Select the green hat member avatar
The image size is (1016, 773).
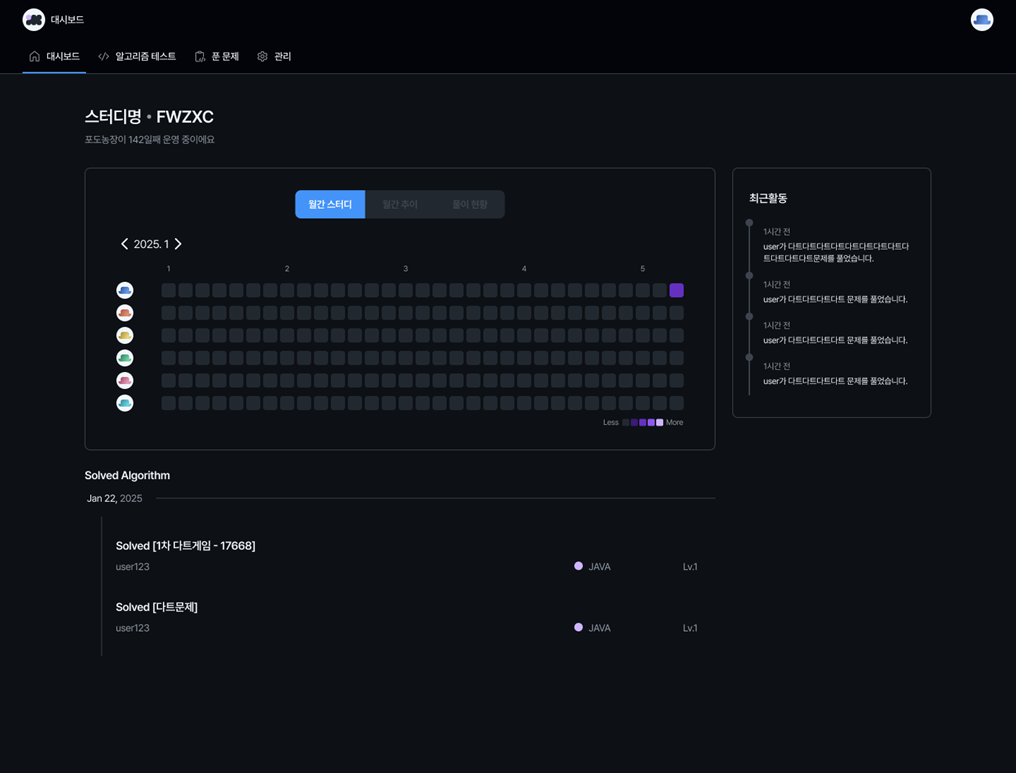pyautogui.click(x=124, y=358)
